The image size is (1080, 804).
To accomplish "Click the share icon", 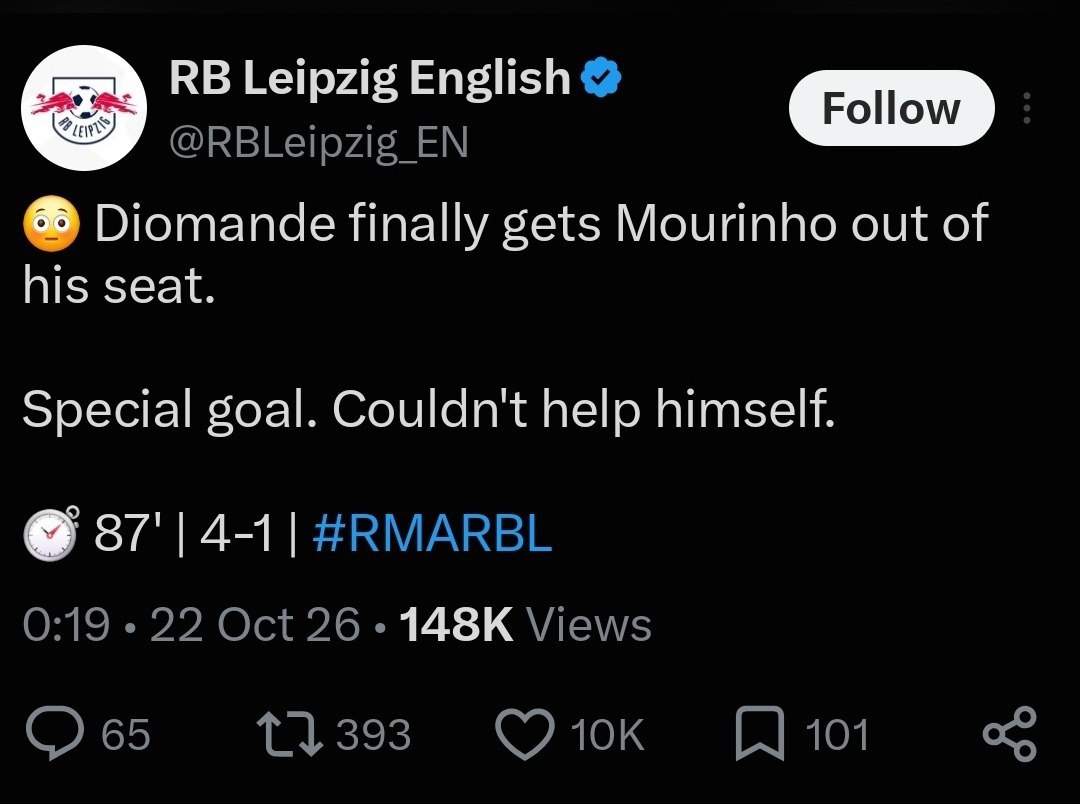I will [1009, 734].
